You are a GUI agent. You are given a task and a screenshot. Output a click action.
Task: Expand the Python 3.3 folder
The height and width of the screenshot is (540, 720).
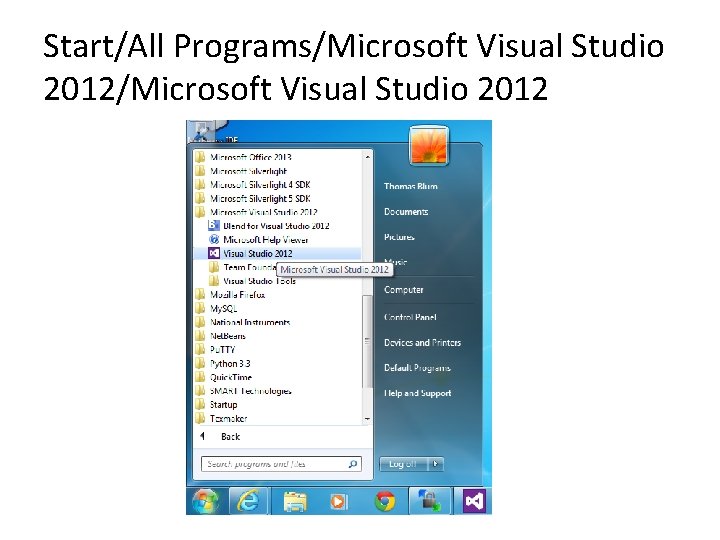[223, 363]
